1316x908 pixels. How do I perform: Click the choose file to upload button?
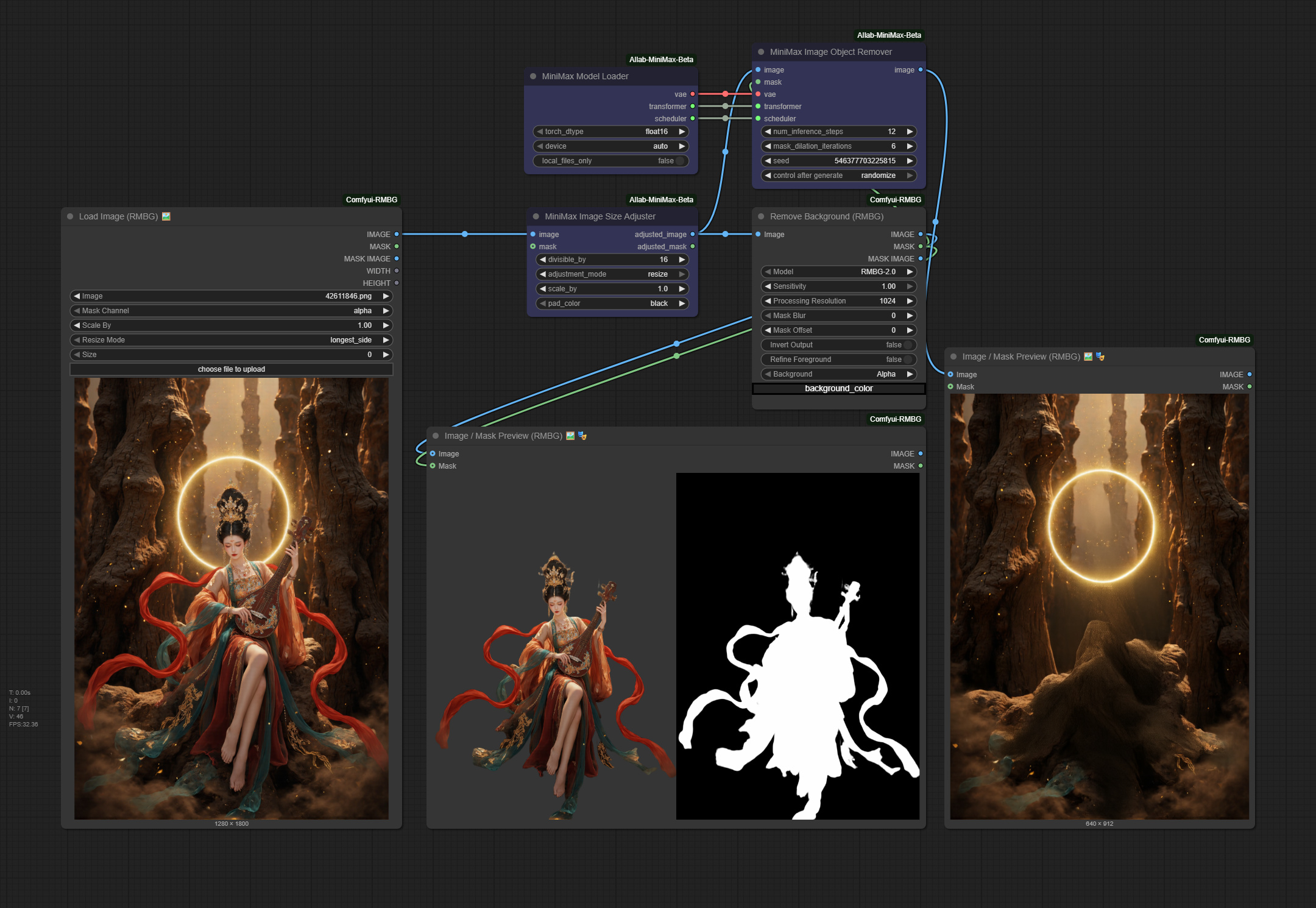232,369
